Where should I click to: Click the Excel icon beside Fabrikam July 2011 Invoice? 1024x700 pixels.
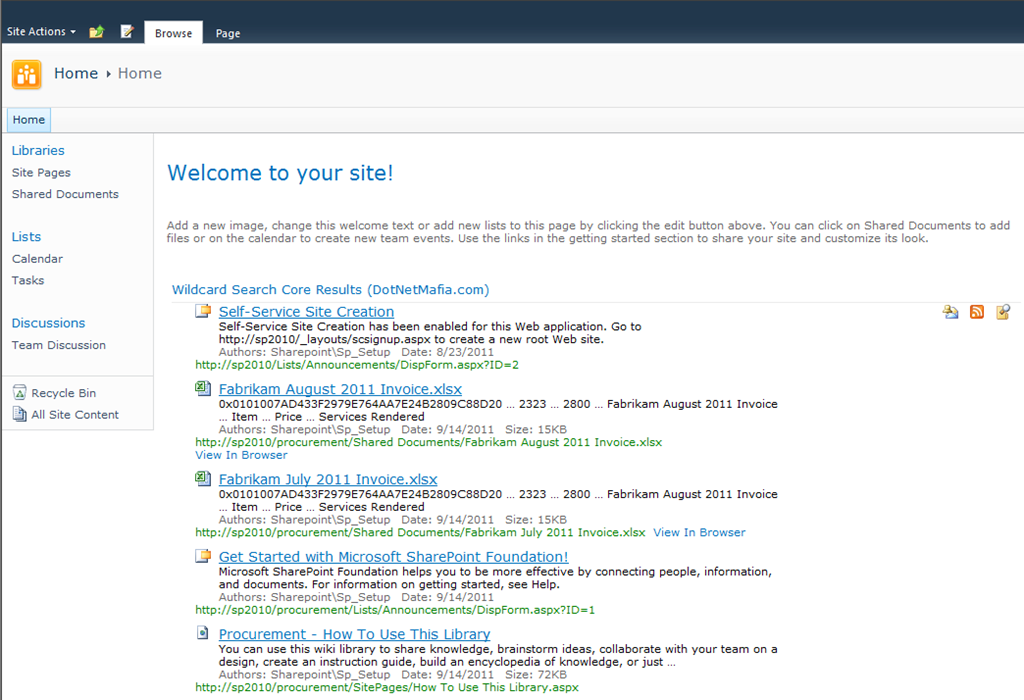203,478
